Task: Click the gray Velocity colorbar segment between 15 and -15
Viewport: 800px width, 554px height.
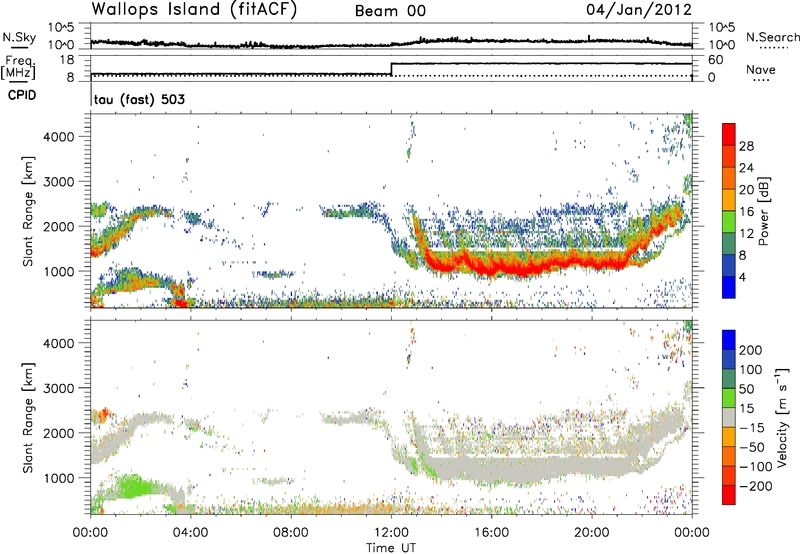Action: (x=729, y=417)
